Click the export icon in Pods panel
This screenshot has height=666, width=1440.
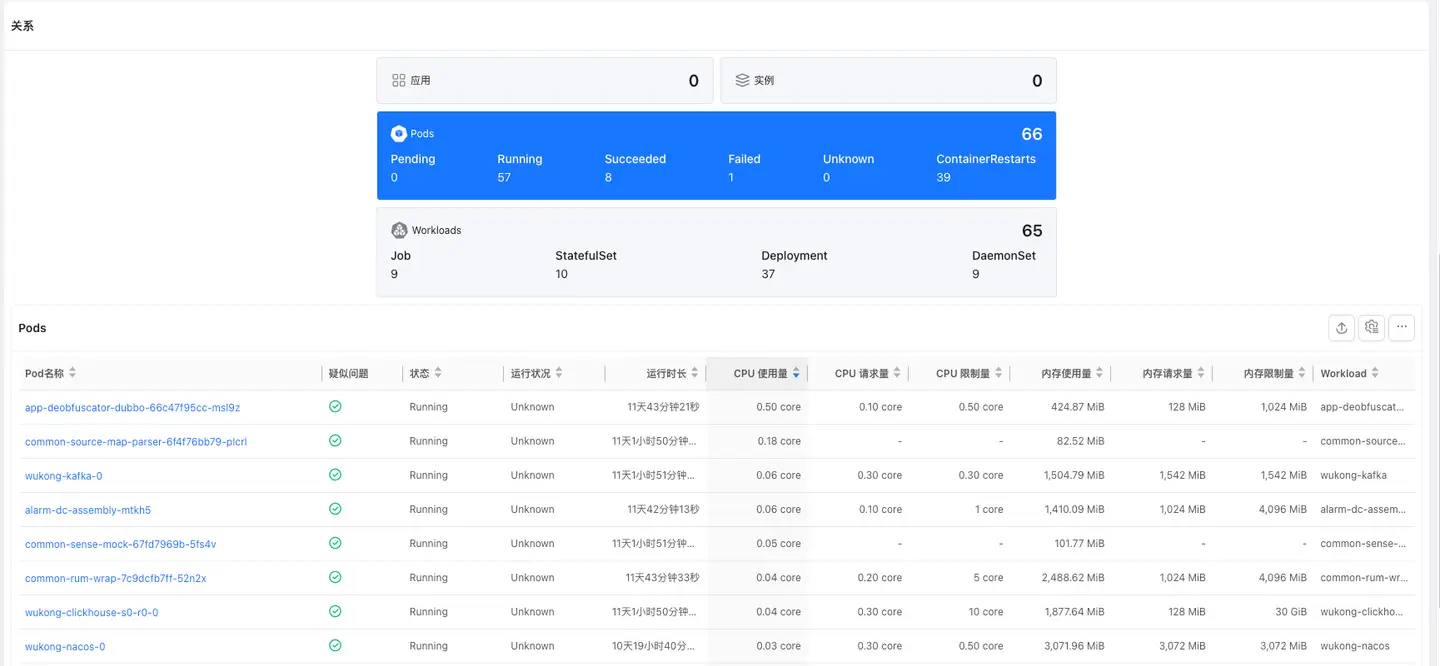pyautogui.click(x=1342, y=327)
